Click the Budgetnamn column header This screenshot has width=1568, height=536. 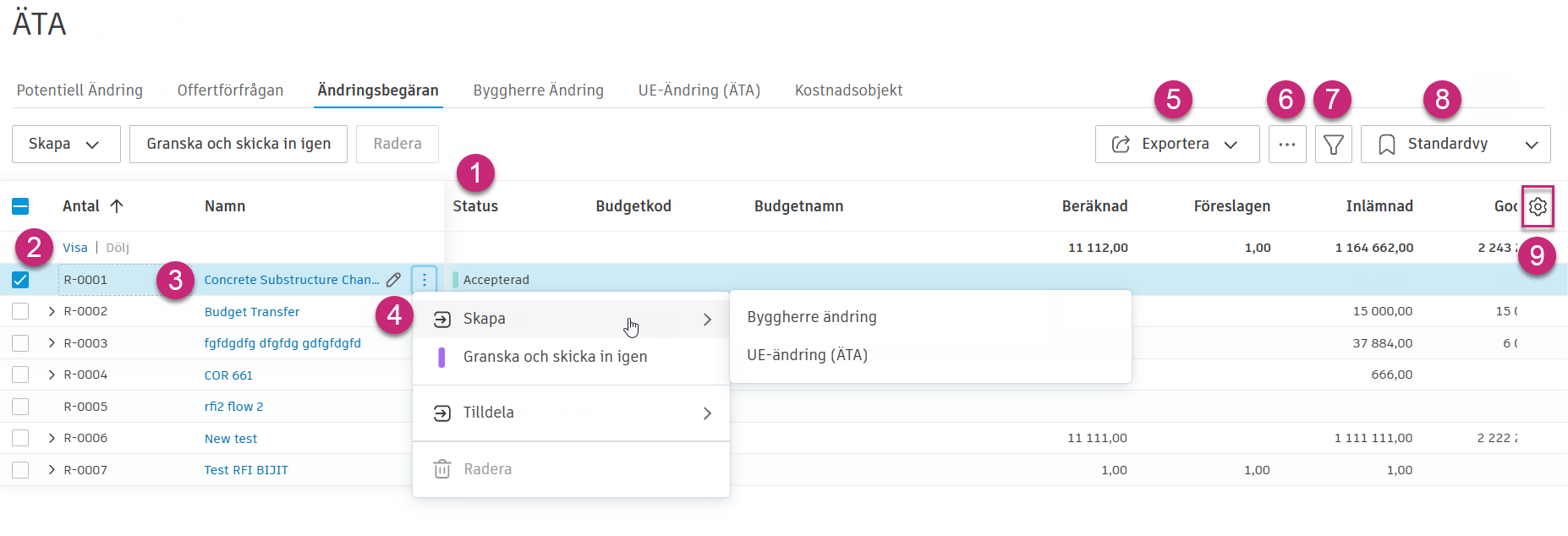click(x=798, y=206)
